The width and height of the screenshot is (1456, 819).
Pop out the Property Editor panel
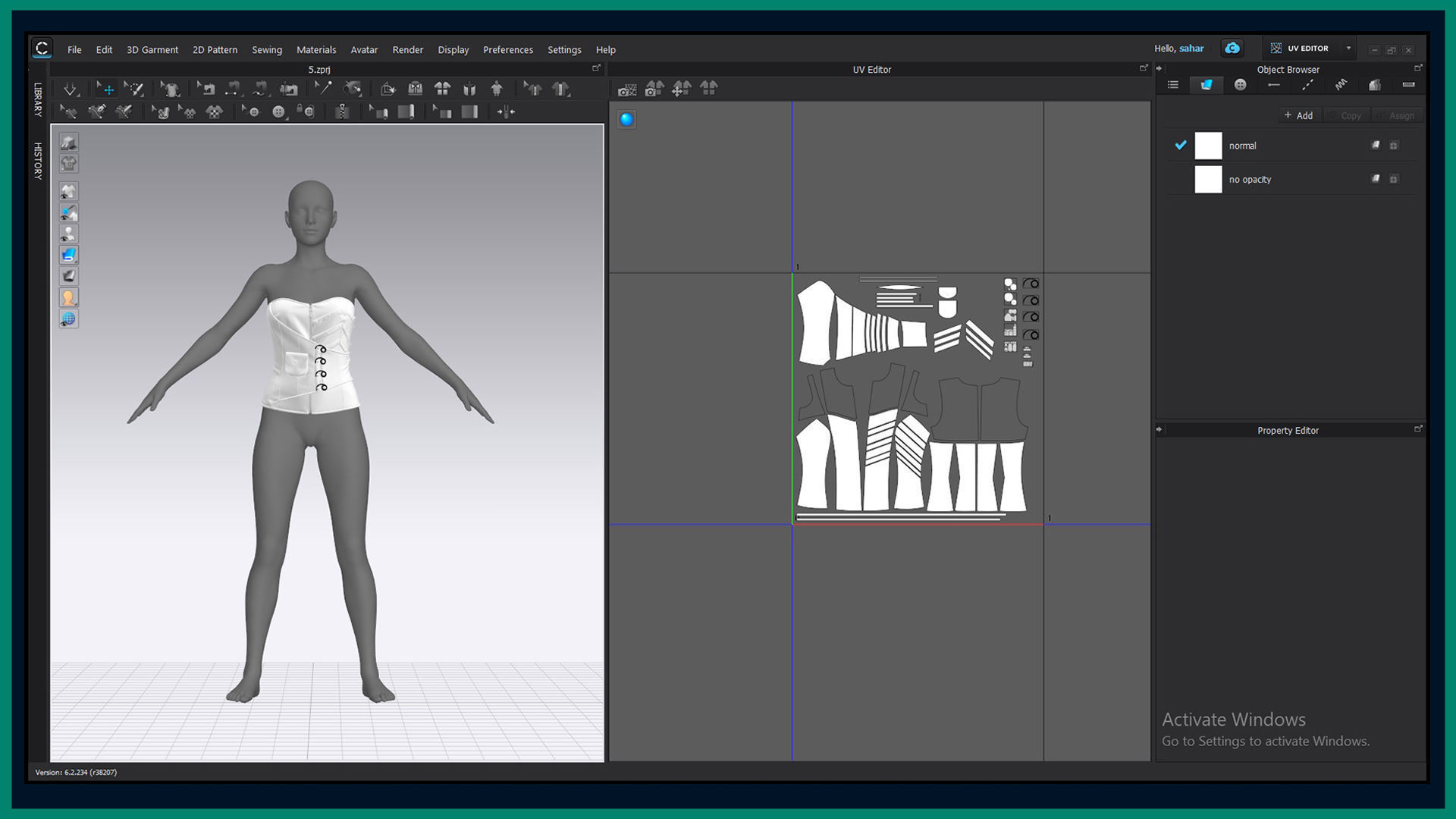click(x=1418, y=429)
